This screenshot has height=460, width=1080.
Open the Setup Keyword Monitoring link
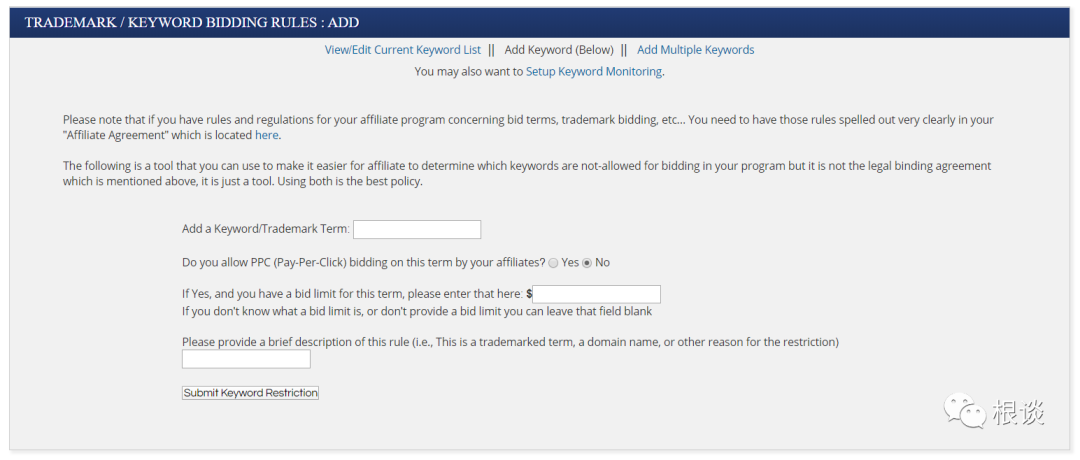[x=594, y=72]
